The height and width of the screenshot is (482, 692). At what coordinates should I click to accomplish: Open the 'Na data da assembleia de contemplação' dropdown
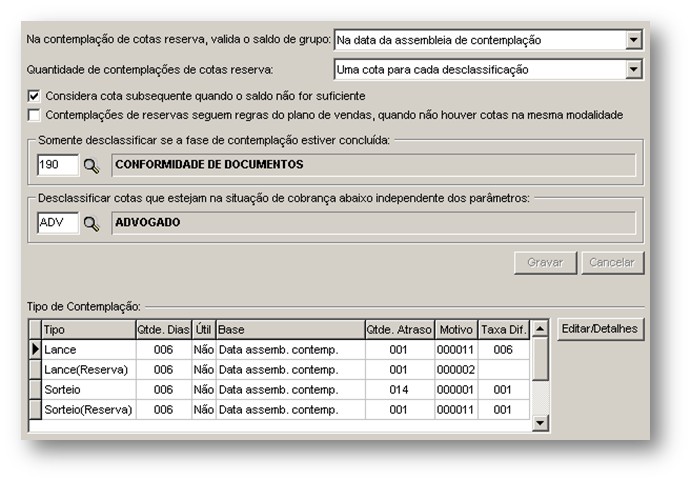point(633,40)
